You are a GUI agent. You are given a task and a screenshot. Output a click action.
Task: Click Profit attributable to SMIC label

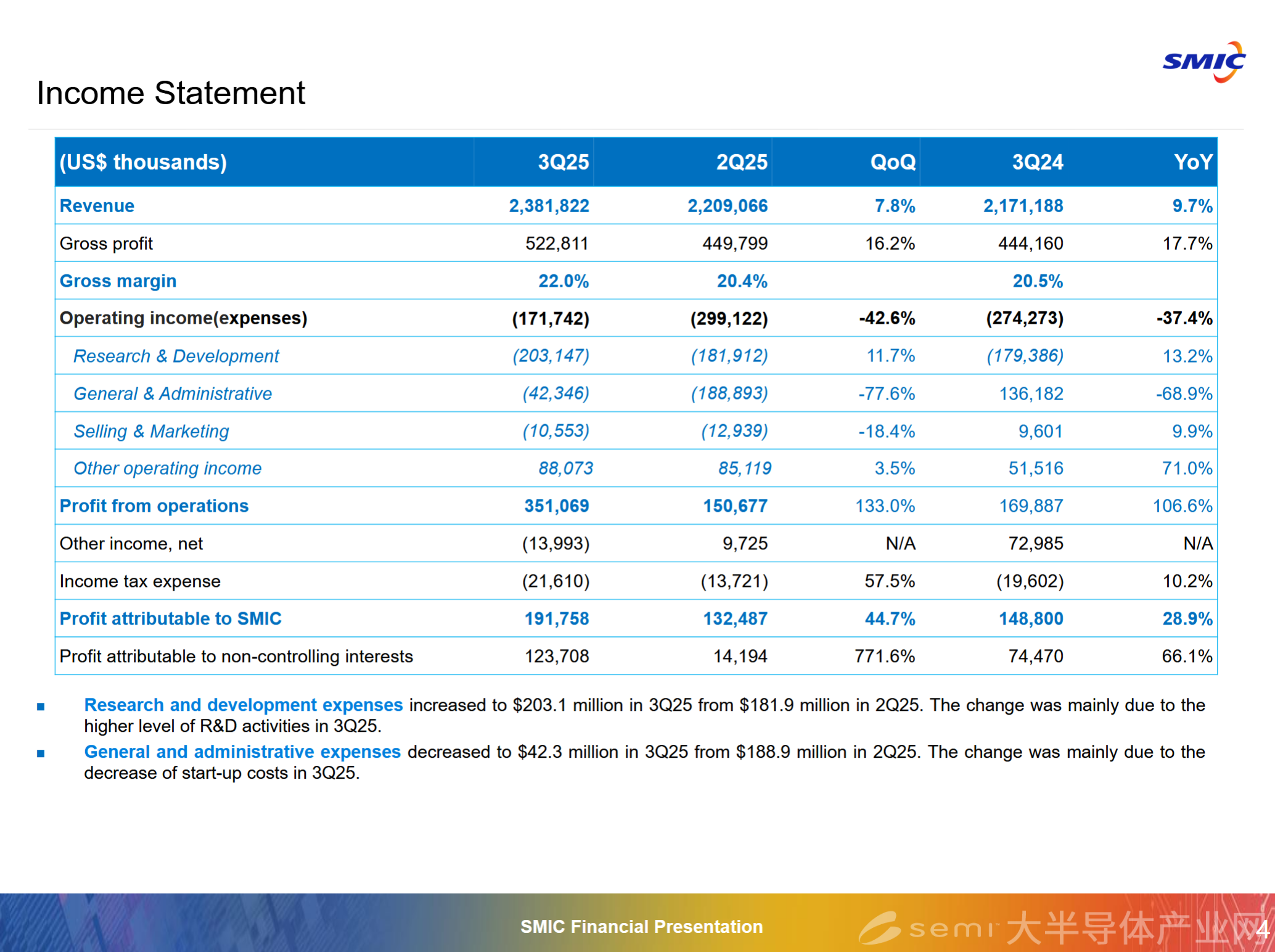pos(170,618)
